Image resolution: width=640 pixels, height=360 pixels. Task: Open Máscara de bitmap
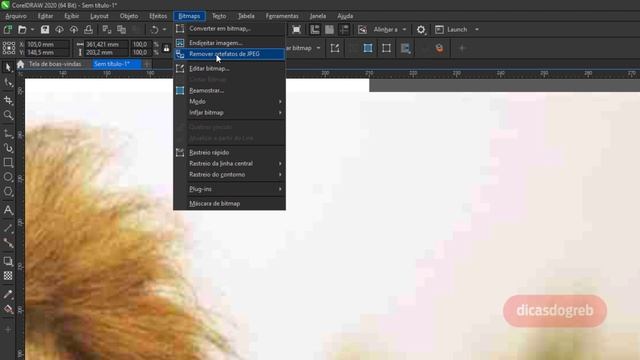[229, 203]
